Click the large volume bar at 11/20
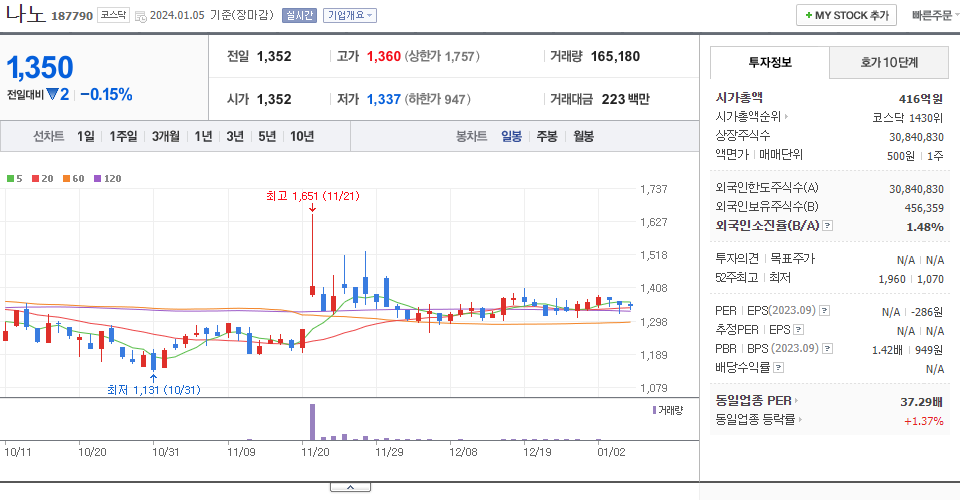Screen dimensions: 960x500 click(x=313, y=422)
